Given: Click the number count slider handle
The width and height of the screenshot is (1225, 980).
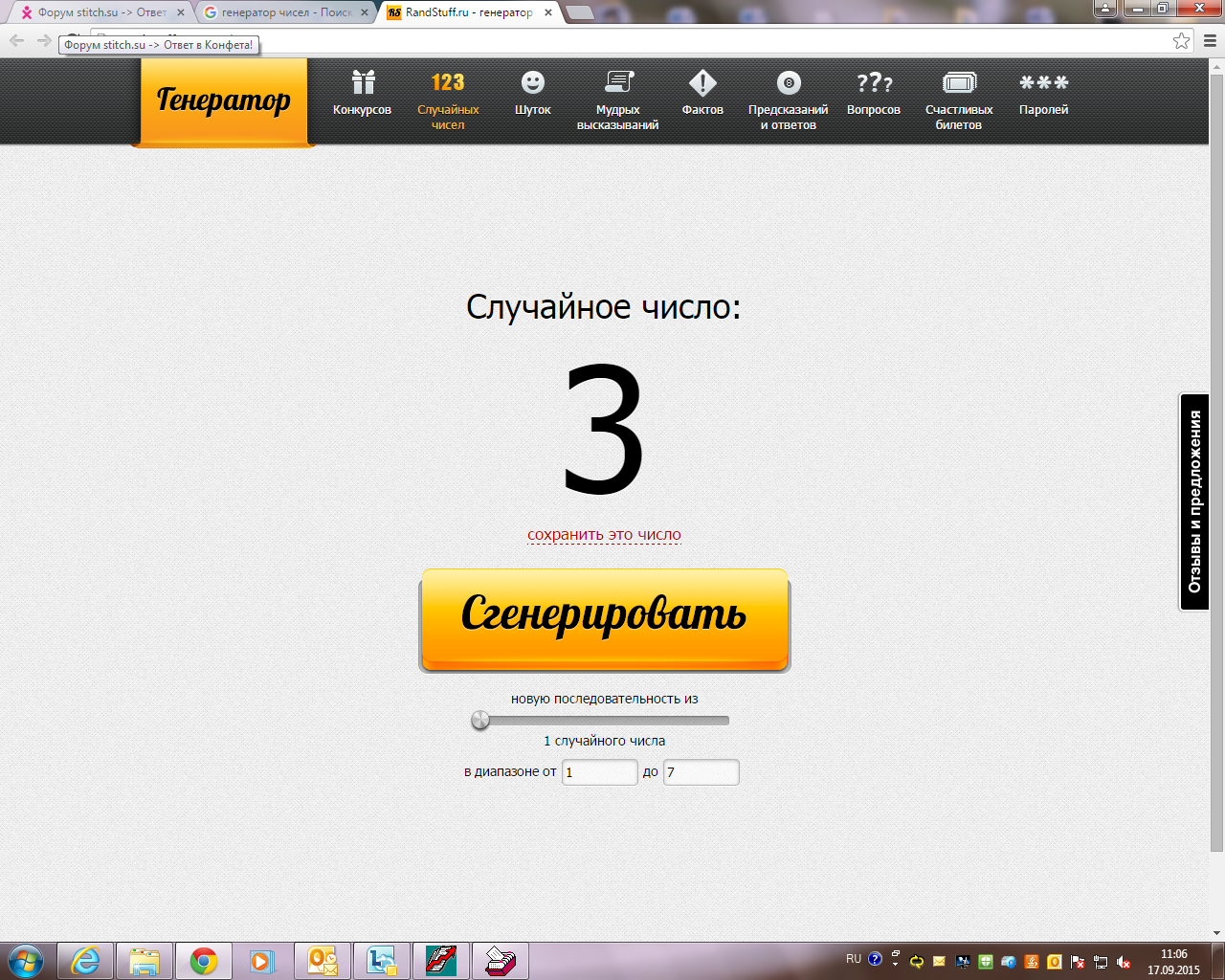Looking at the screenshot, I should (x=480, y=721).
